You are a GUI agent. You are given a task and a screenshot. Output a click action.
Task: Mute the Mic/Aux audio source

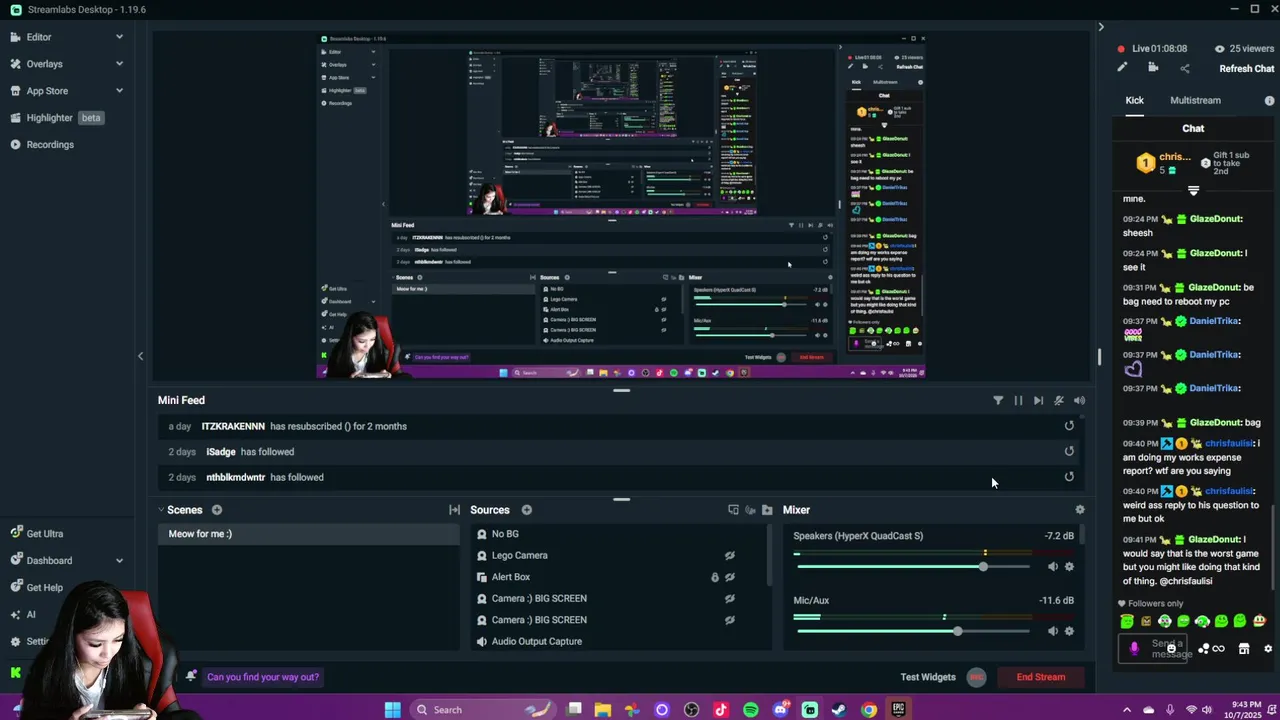click(x=1052, y=631)
